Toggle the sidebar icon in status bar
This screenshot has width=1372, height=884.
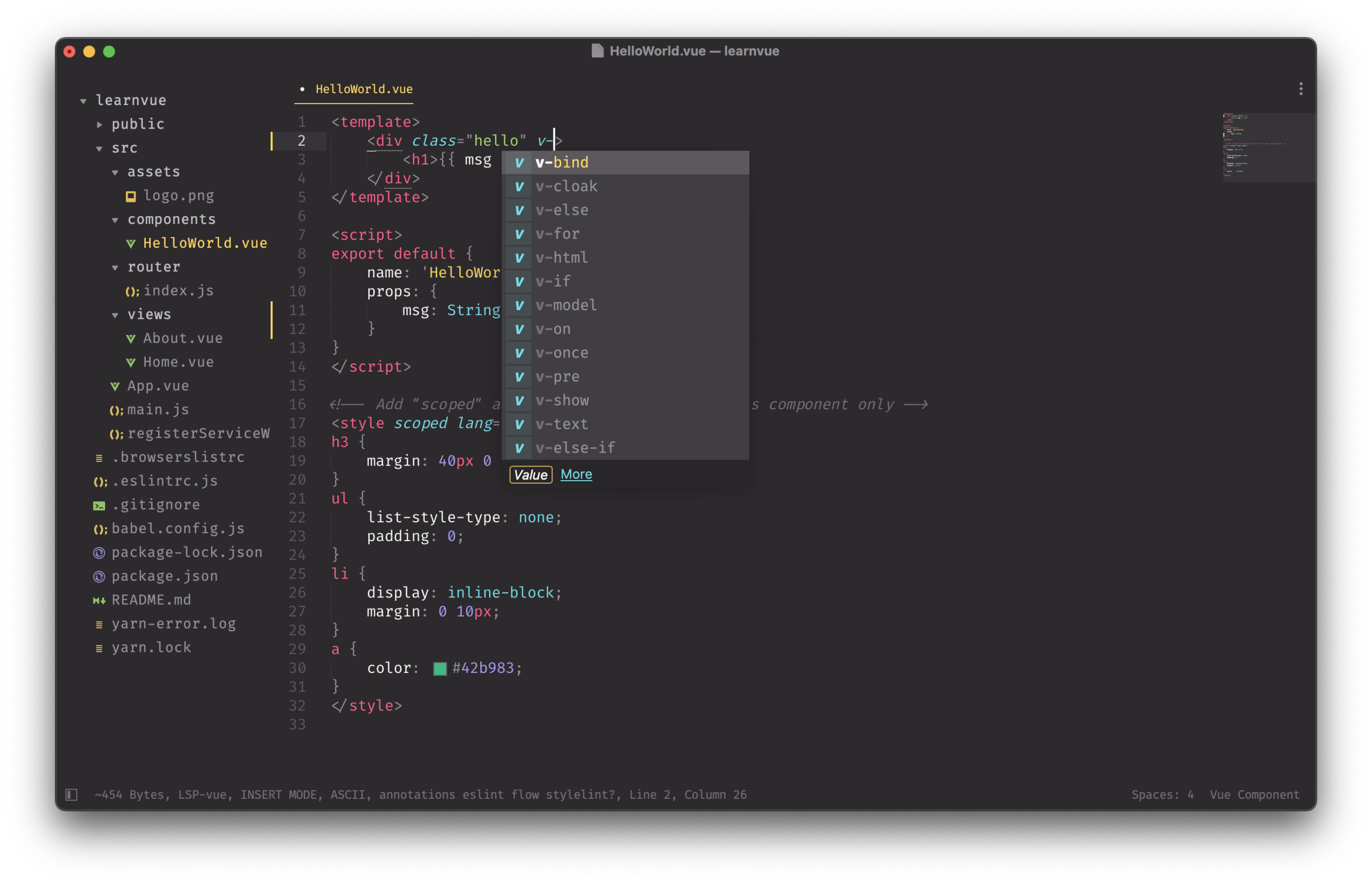click(71, 795)
